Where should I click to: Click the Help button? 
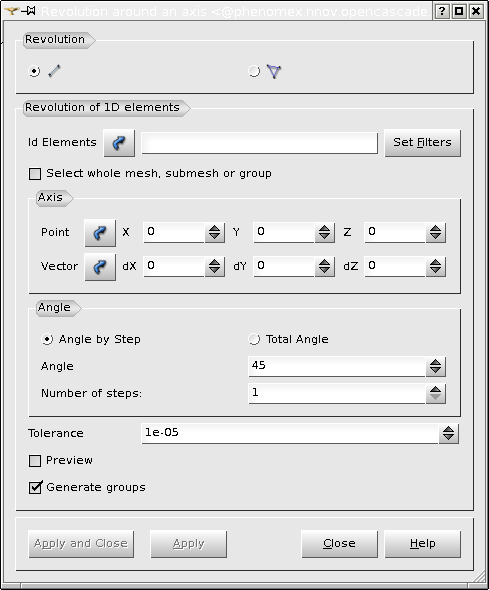point(422,544)
